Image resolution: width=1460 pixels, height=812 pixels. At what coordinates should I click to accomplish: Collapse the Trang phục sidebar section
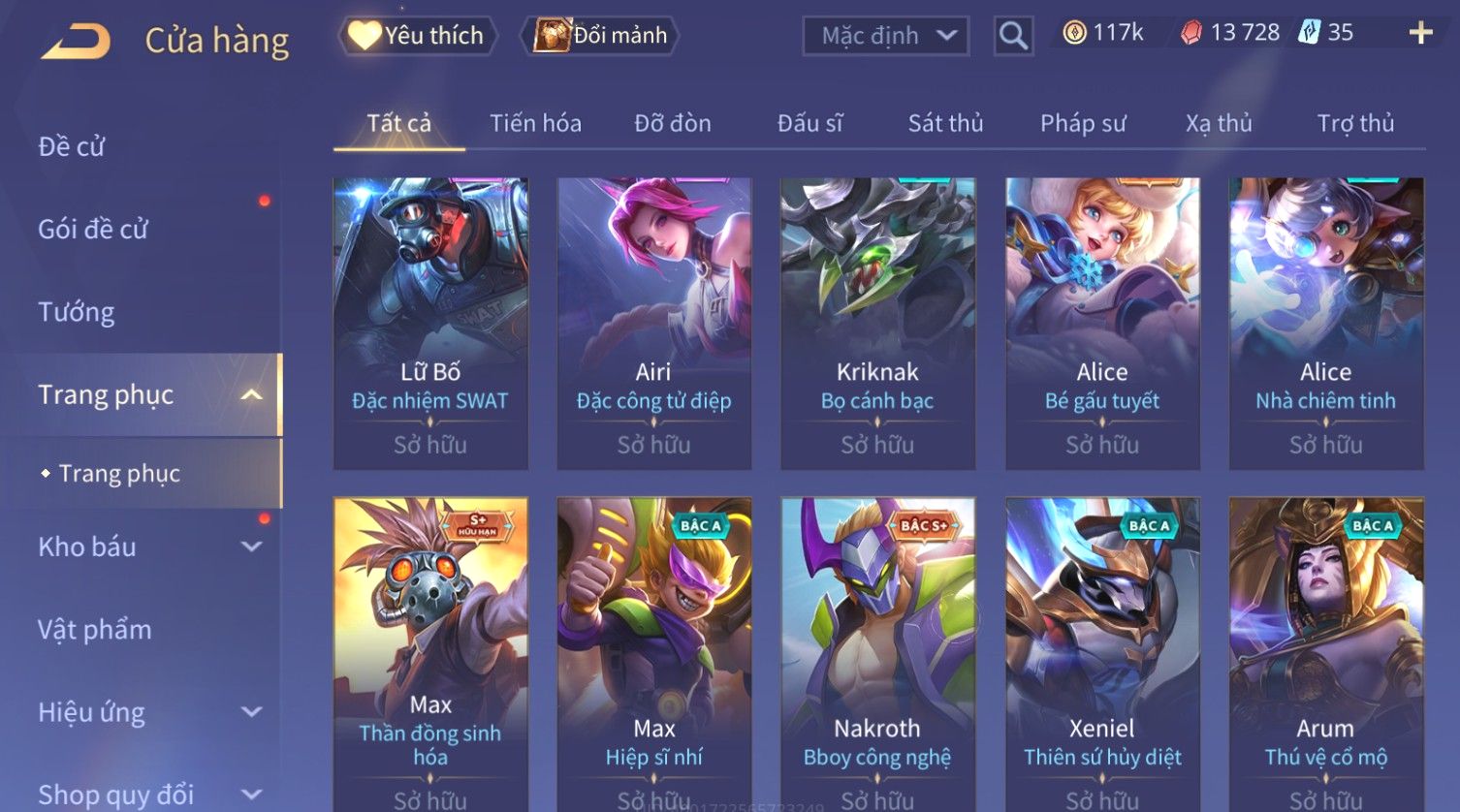tap(251, 394)
